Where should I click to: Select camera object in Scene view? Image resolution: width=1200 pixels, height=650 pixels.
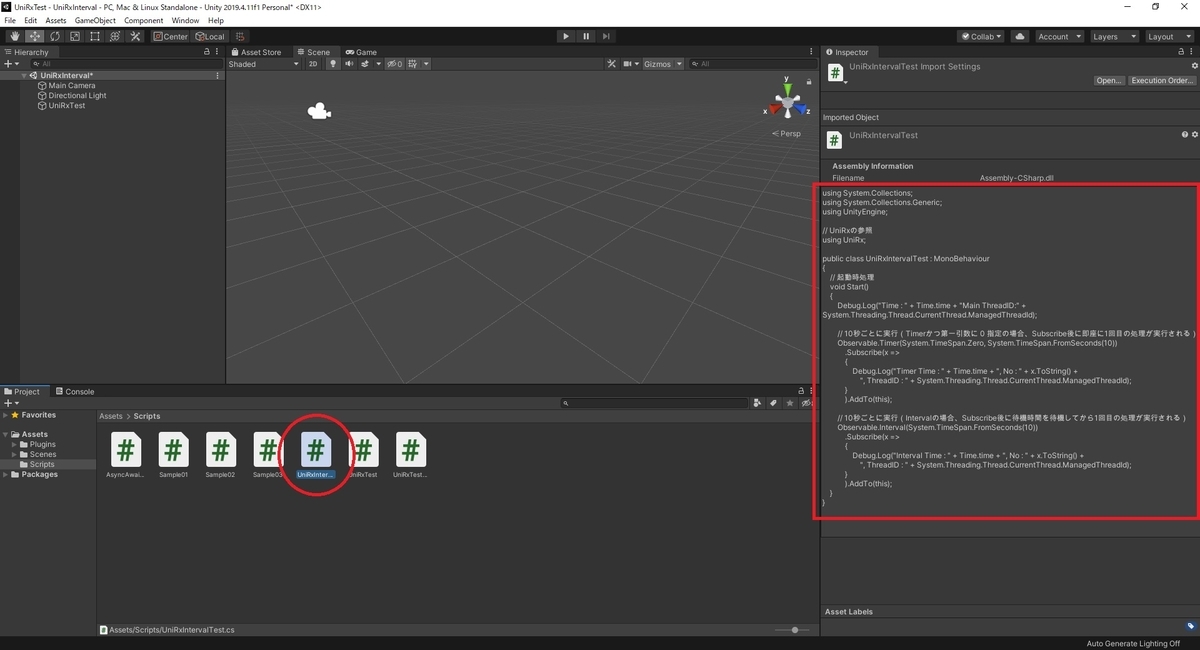tap(320, 112)
